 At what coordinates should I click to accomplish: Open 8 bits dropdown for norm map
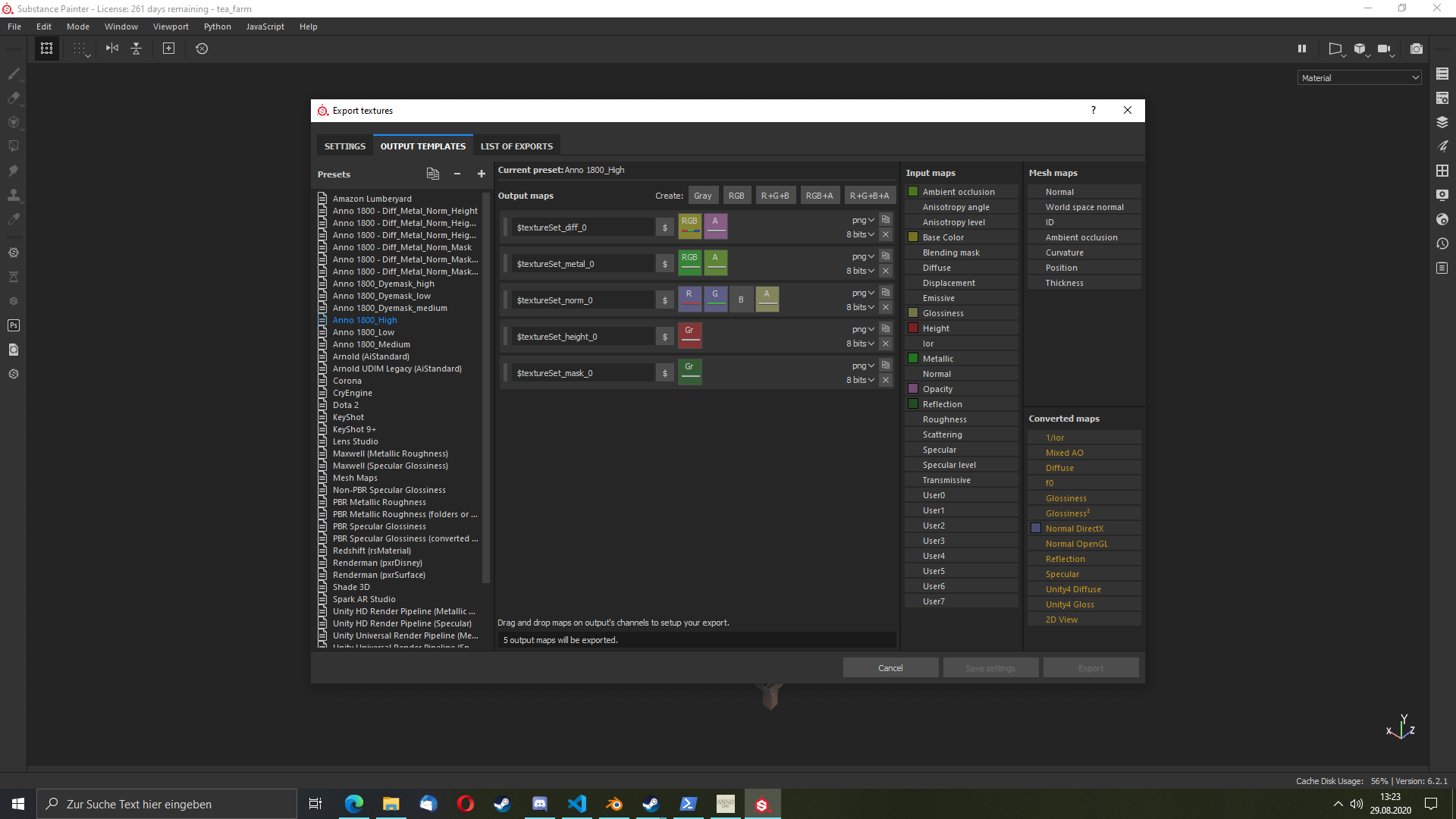[861, 307]
